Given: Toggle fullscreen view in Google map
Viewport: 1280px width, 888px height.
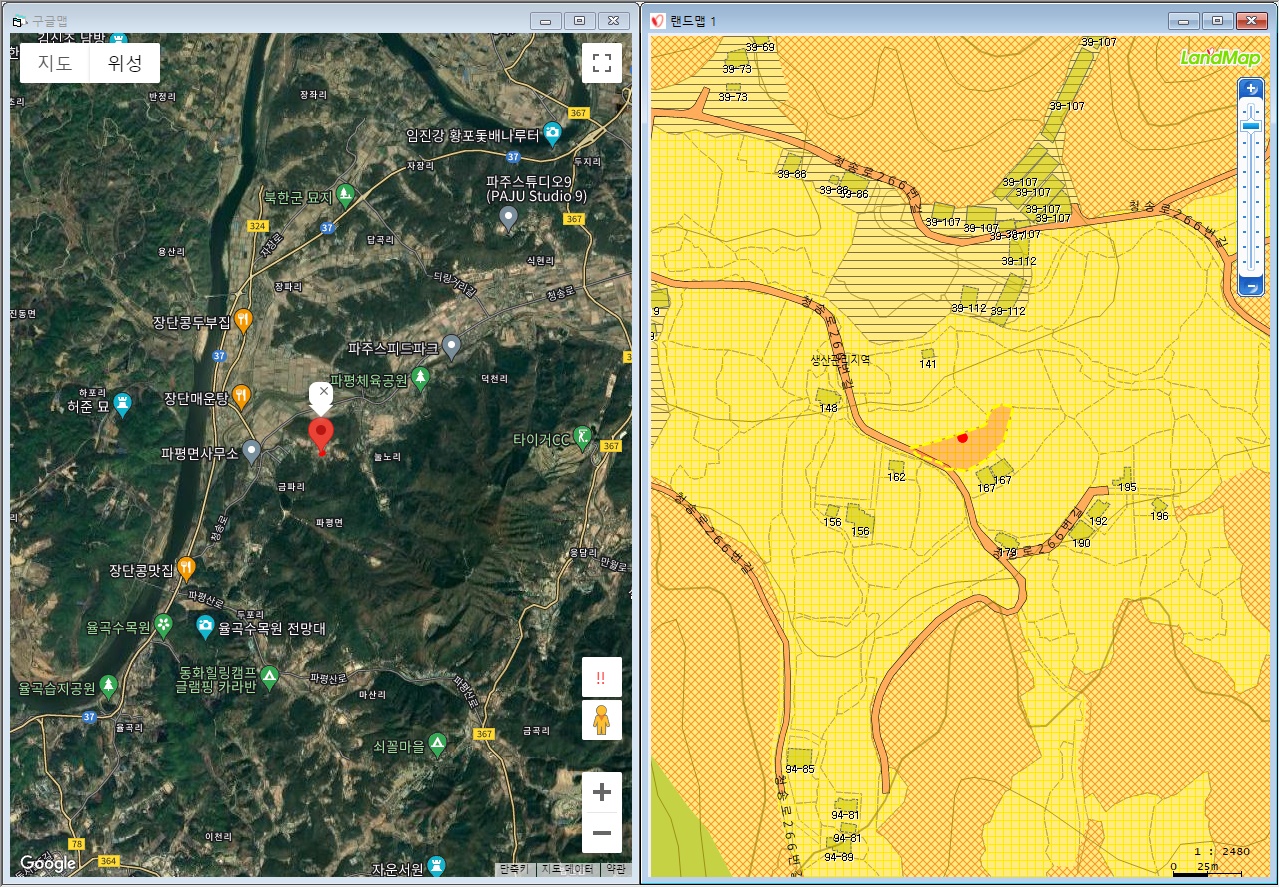Looking at the screenshot, I should point(602,63).
